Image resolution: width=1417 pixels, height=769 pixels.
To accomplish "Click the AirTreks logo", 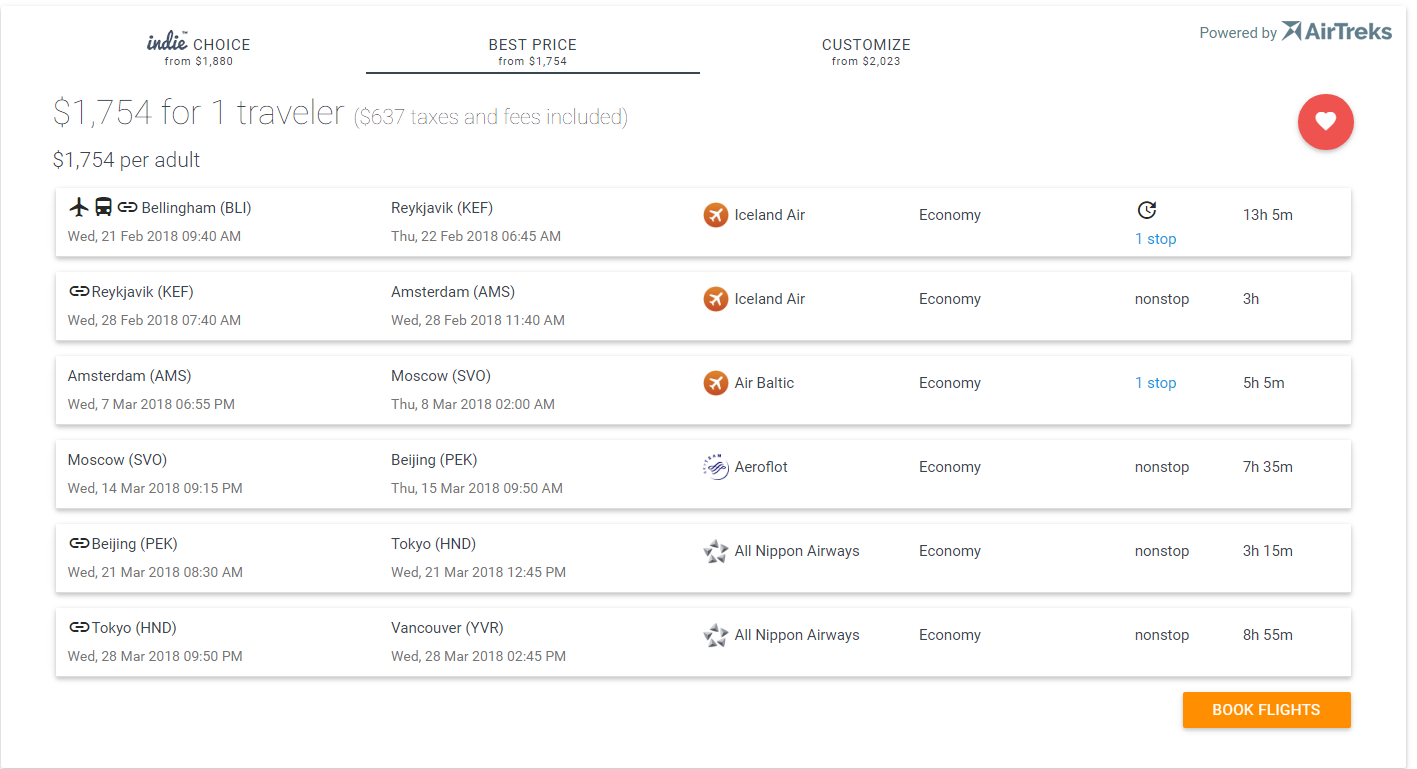I will tap(1336, 32).
